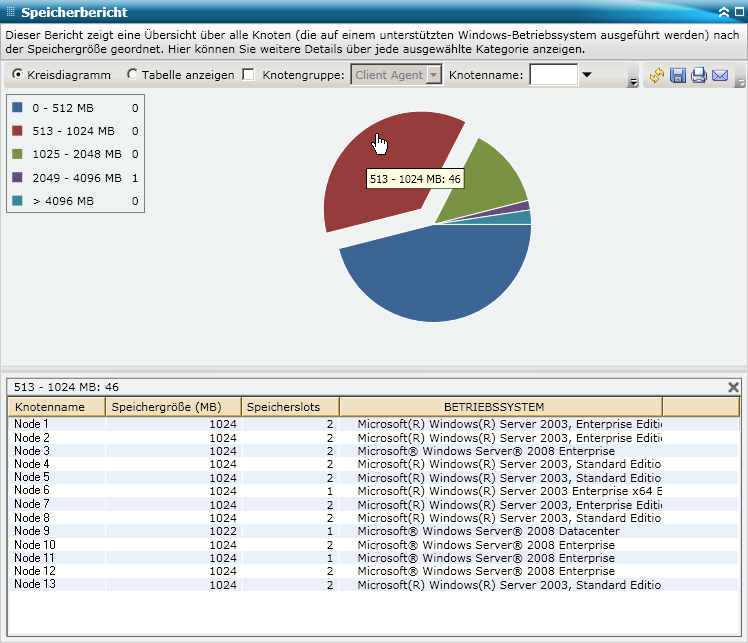
Task: Click the blue 0 - 512 MB legend swatch
Action: point(18,107)
